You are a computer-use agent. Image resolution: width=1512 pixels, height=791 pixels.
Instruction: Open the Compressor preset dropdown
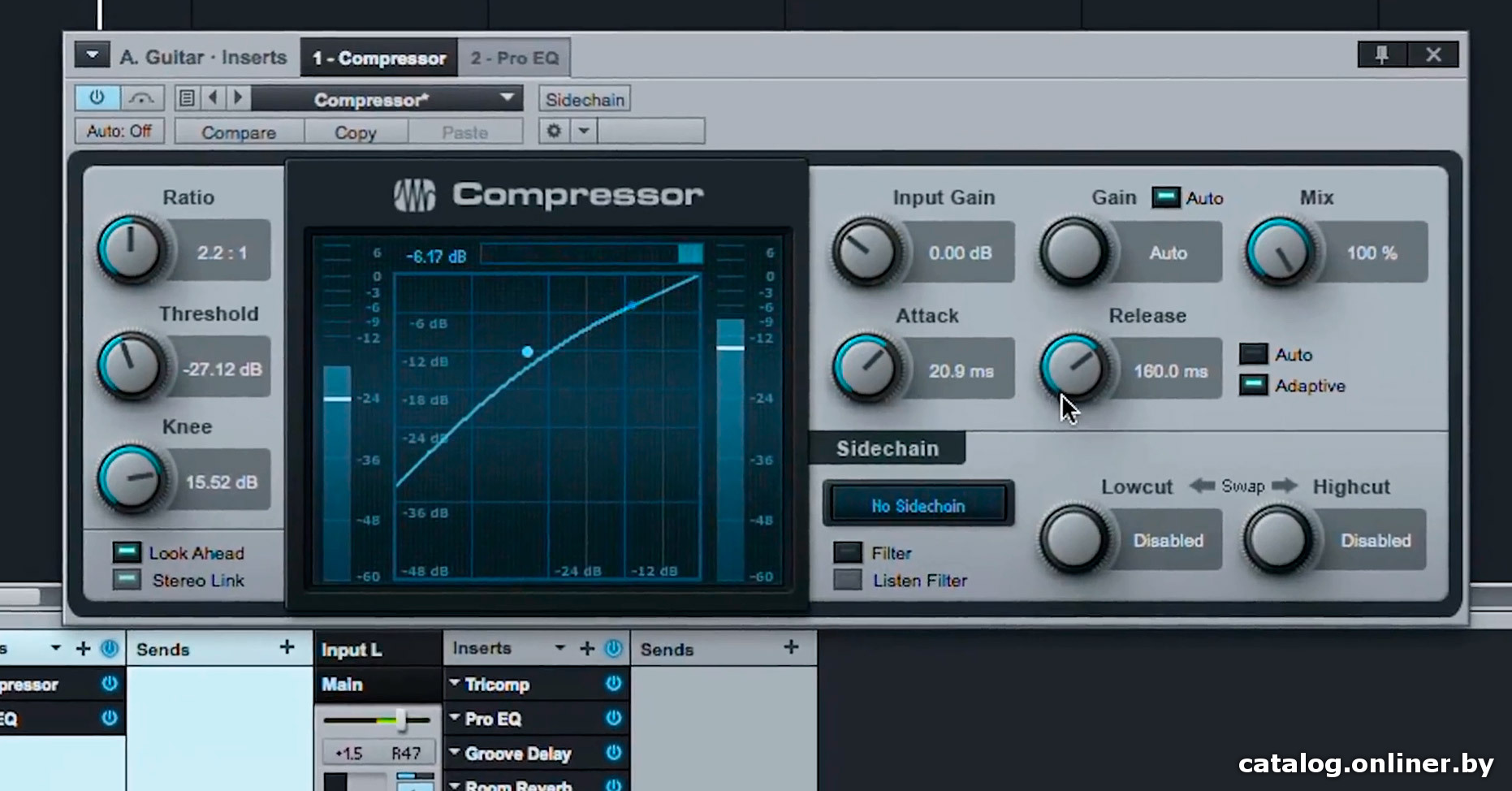(x=388, y=99)
